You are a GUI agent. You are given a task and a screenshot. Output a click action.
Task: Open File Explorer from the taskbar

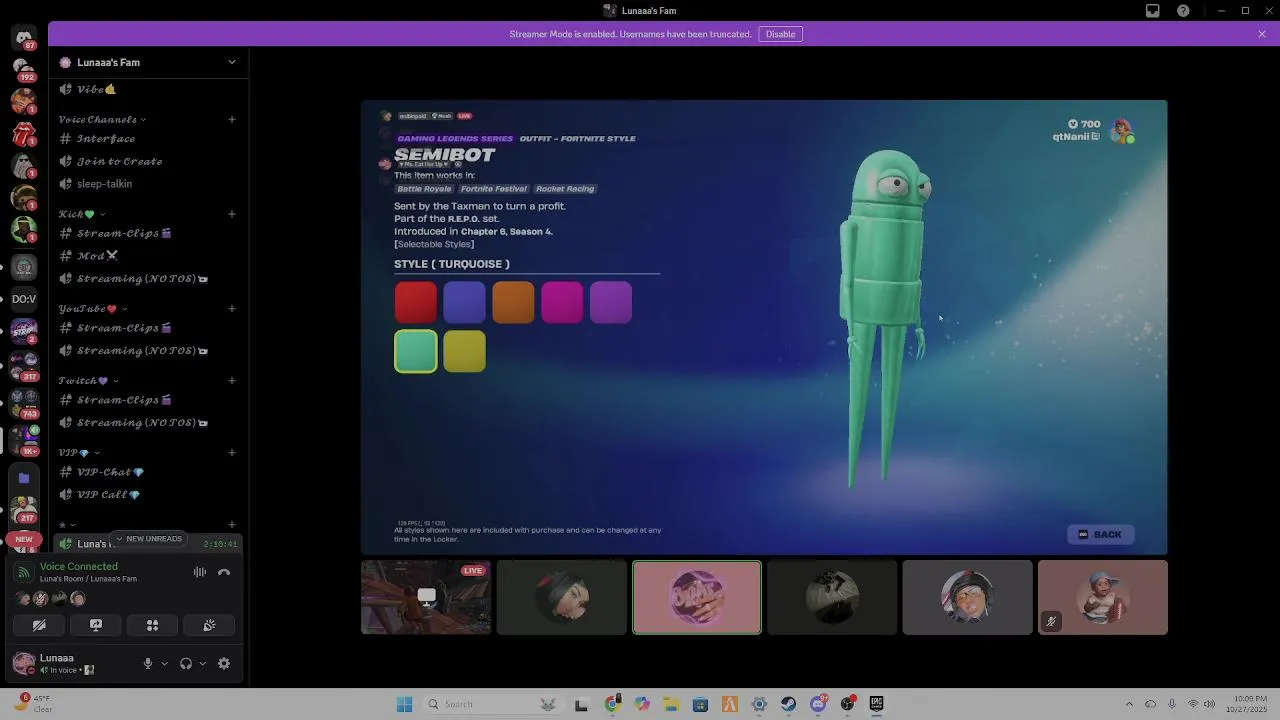click(671, 704)
